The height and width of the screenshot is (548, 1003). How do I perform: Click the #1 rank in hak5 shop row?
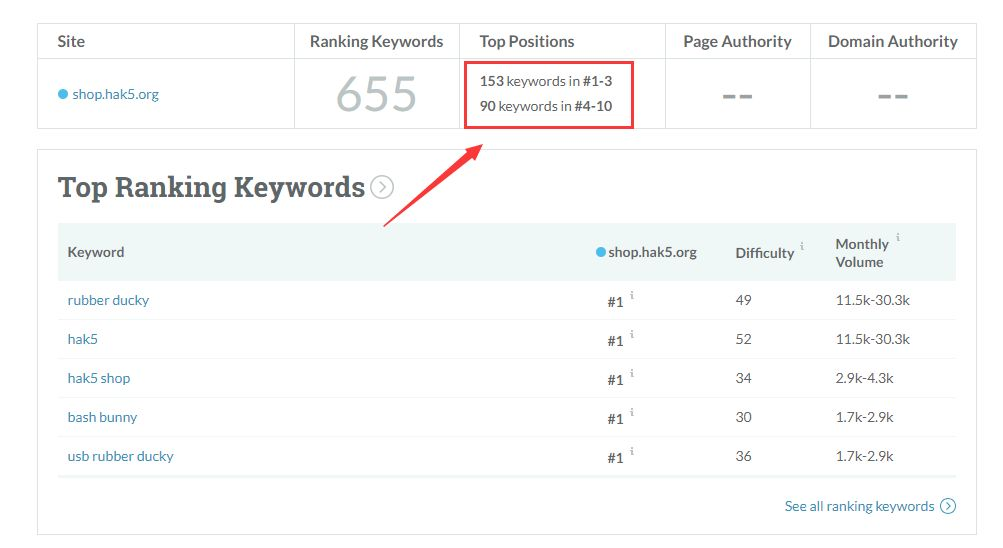[x=615, y=380]
